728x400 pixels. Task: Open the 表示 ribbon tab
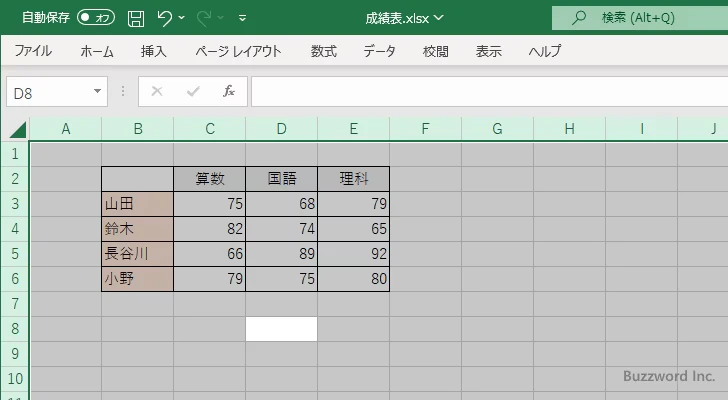pos(488,51)
